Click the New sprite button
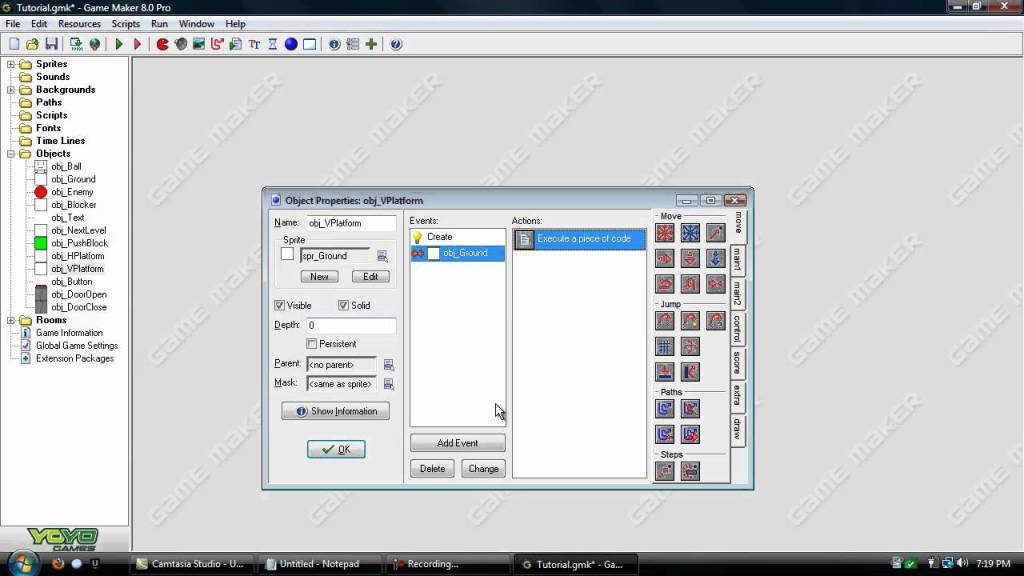The image size is (1024, 576). tap(319, 276)
